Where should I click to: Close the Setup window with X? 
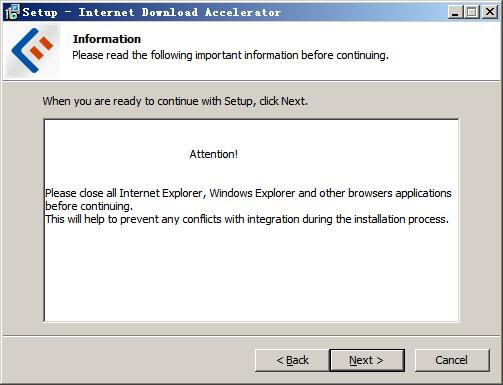[x=490, y=12]
